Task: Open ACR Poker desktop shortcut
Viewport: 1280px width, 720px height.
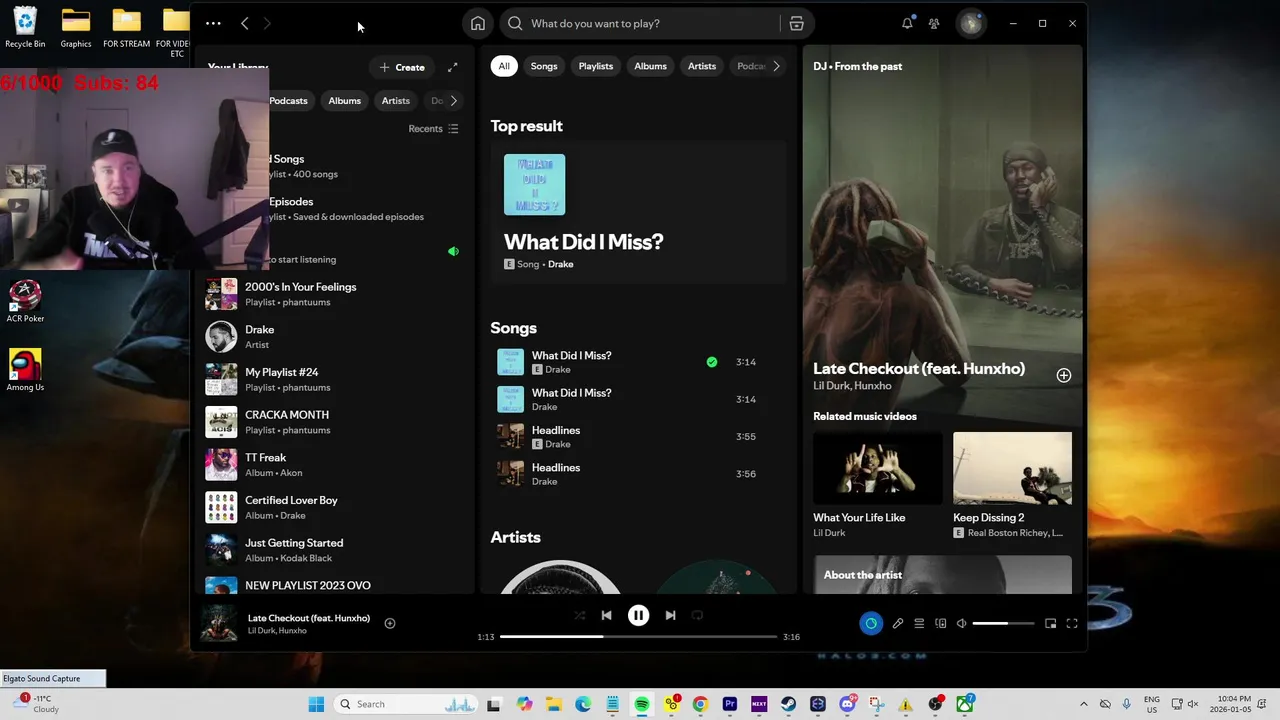Action: (25, 301)
